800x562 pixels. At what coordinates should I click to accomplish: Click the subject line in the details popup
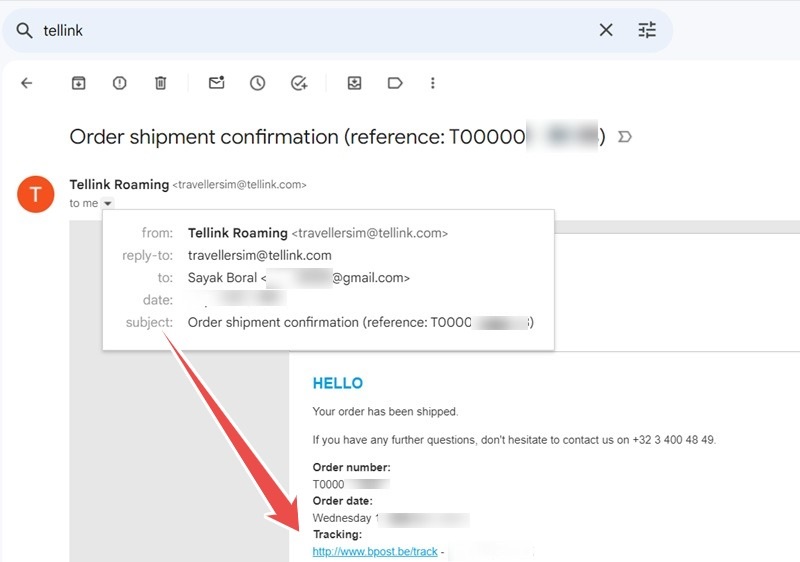click(x=361, y=322)
